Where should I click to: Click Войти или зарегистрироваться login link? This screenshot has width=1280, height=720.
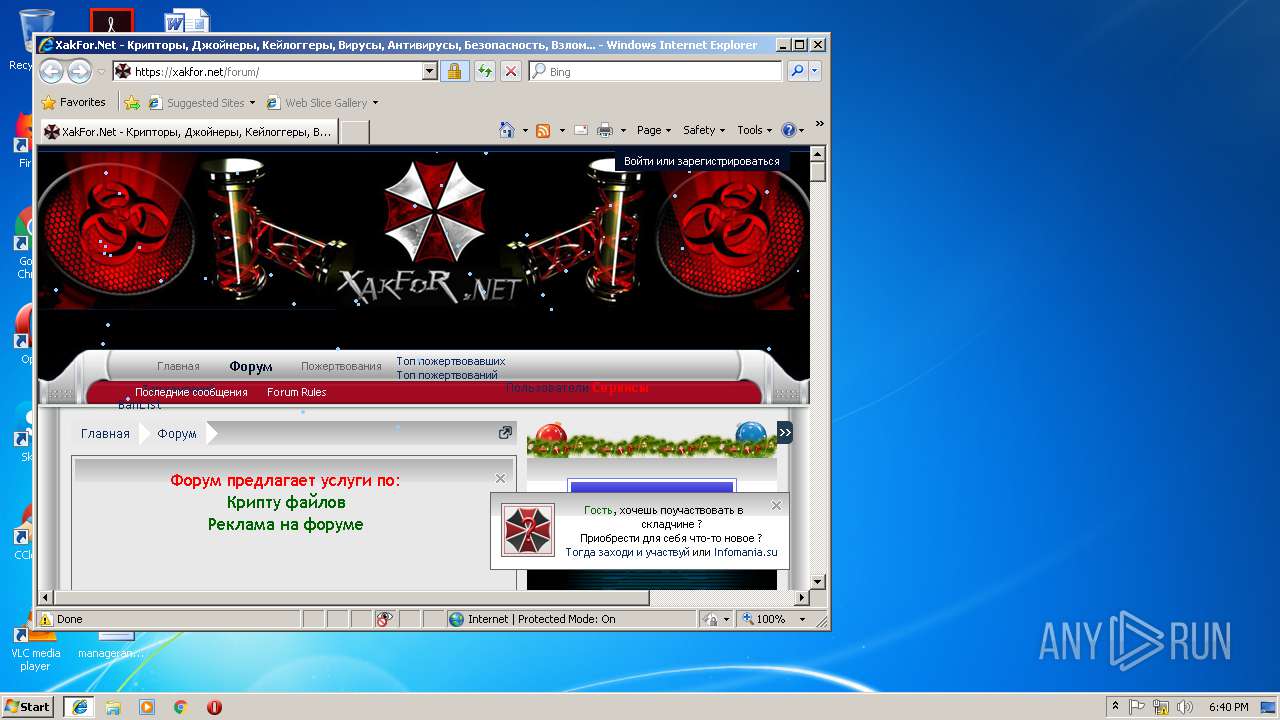coord(701,161)
